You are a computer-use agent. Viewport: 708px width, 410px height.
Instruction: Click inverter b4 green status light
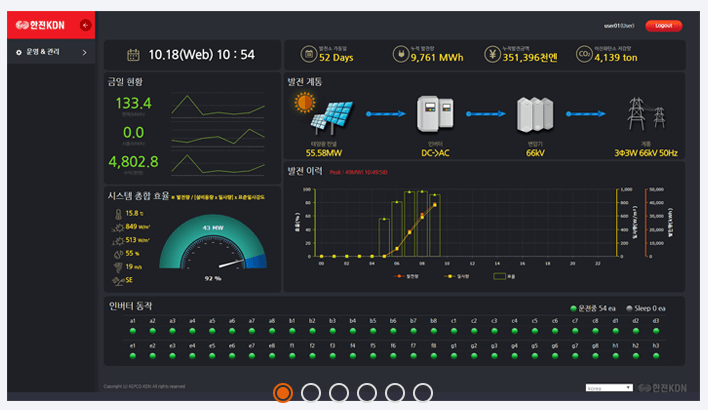click(x=353, y=331)
